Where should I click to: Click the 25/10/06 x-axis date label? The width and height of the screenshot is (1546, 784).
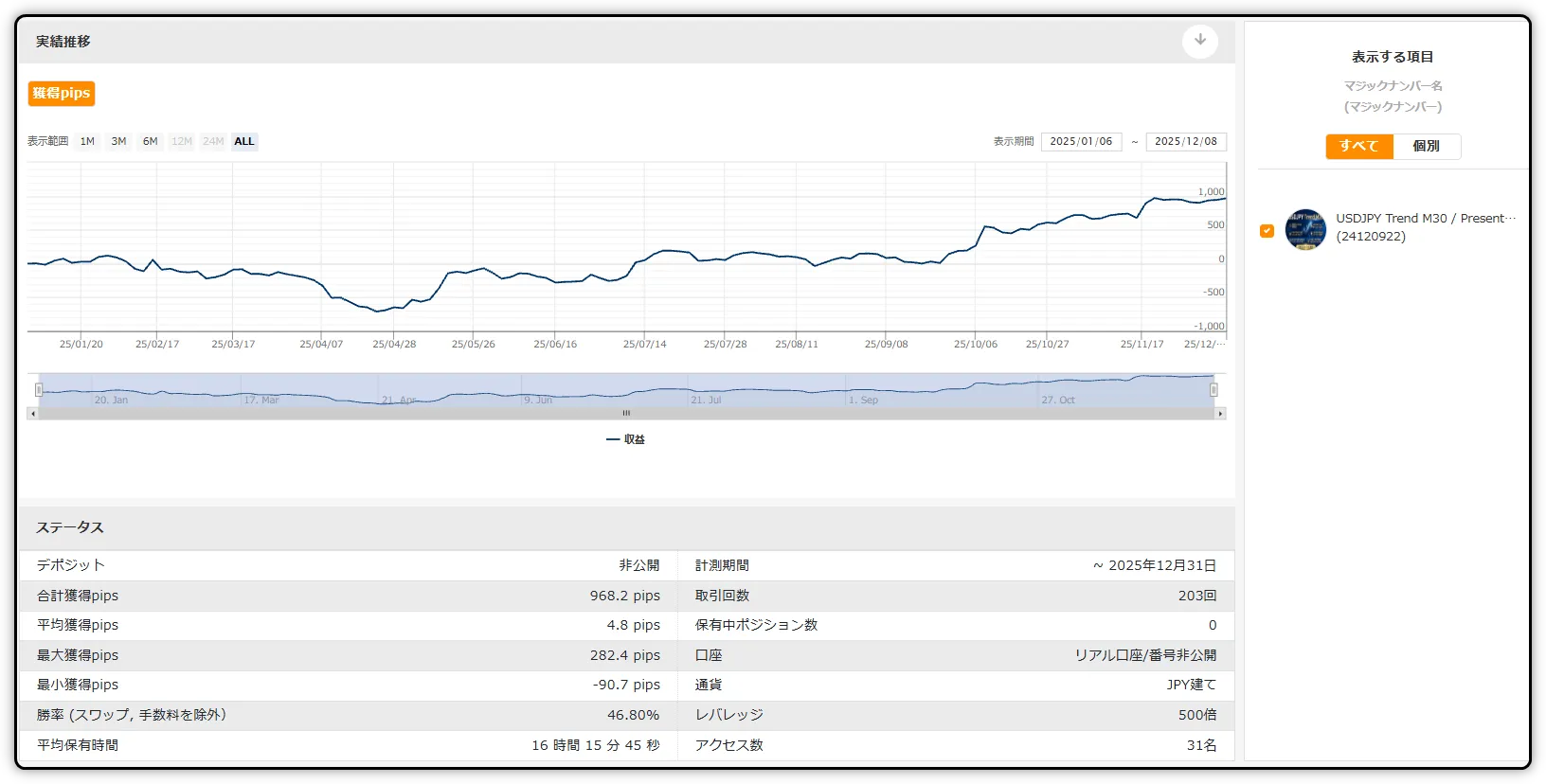976,344
